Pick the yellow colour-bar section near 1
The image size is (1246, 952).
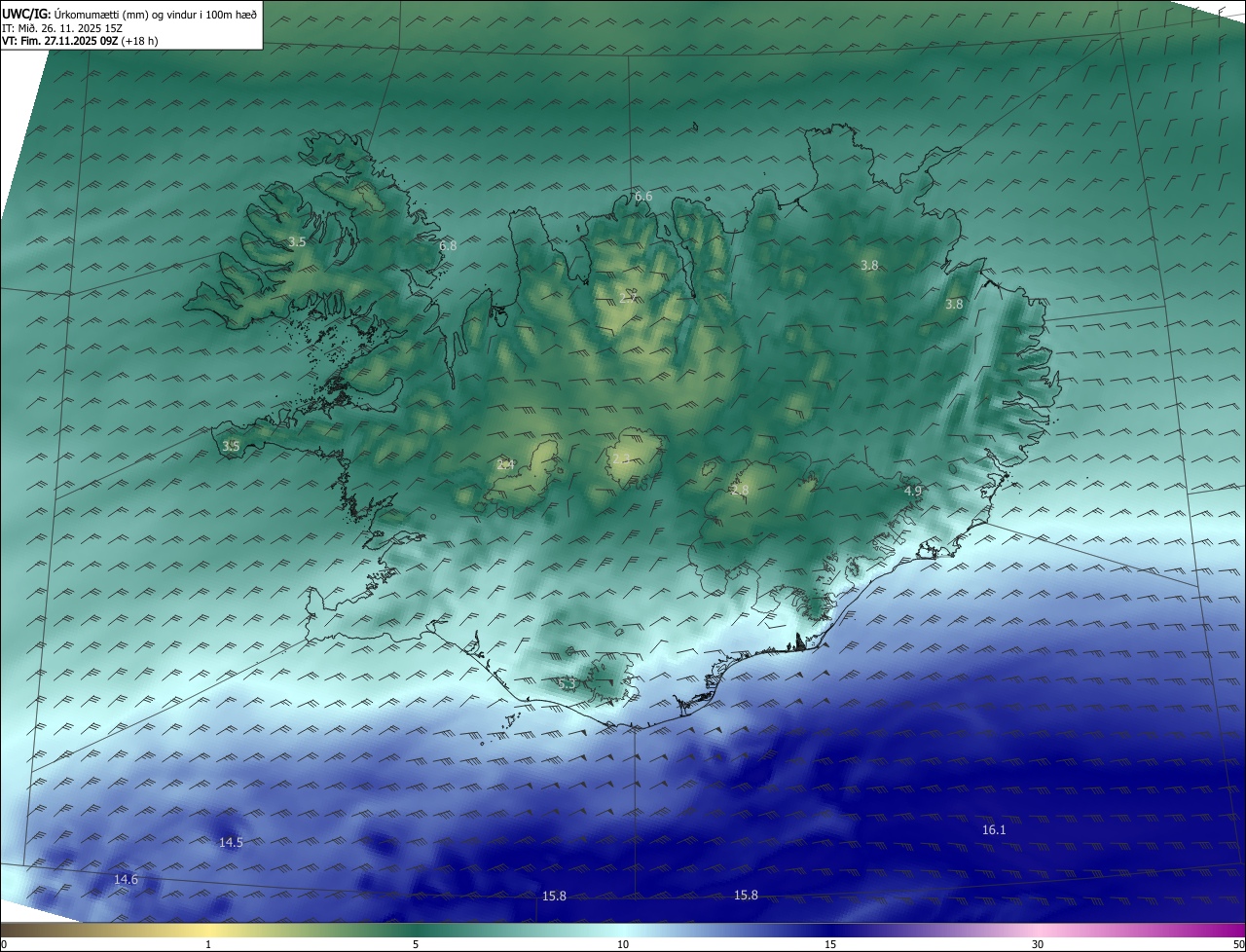(208, 931)
